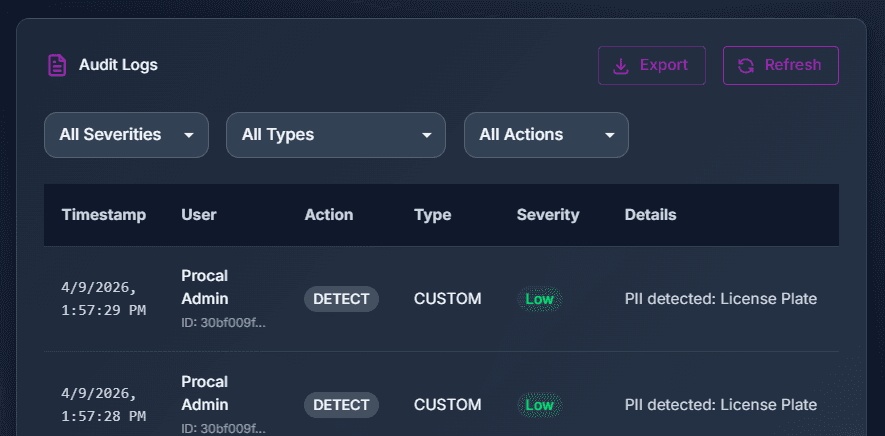The width and height of the screenshot is (885, 436).
Task: Click the download icon in Export
Action: [x=621, y=66]
